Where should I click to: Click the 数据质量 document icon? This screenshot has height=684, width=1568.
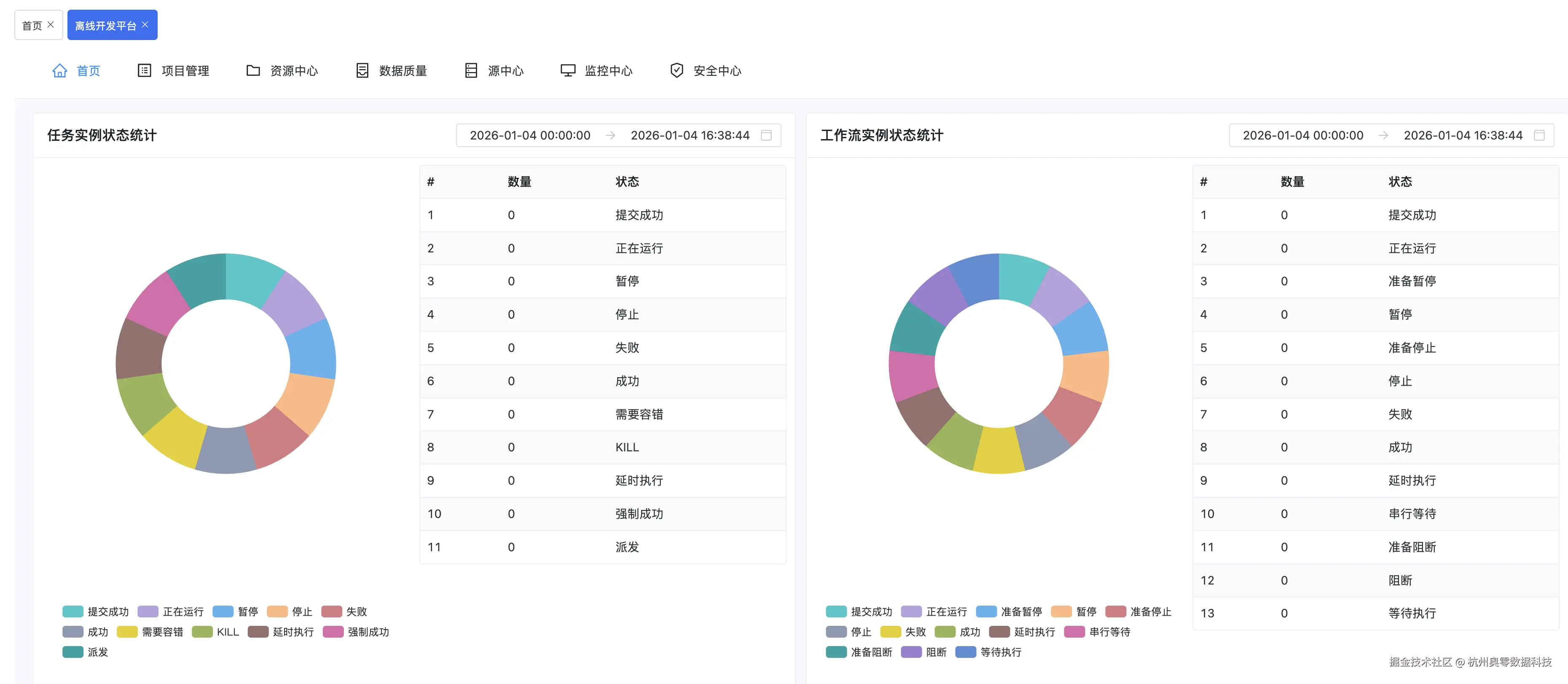[x=362, y=70]
